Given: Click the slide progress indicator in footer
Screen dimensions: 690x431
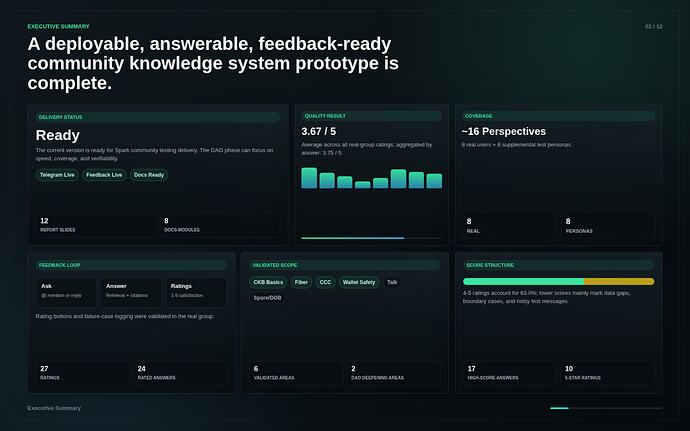Looking at the screenshot, I should [606, 408].
